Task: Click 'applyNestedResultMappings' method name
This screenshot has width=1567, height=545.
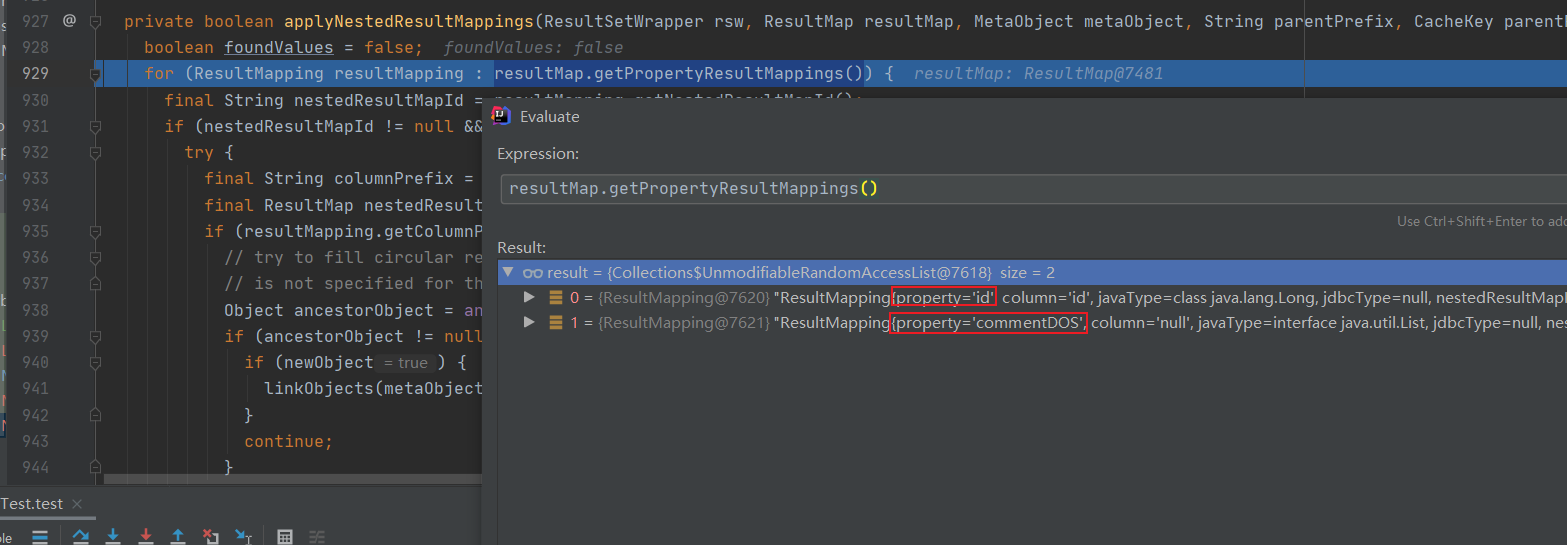Action: click(x=409, y=21)
